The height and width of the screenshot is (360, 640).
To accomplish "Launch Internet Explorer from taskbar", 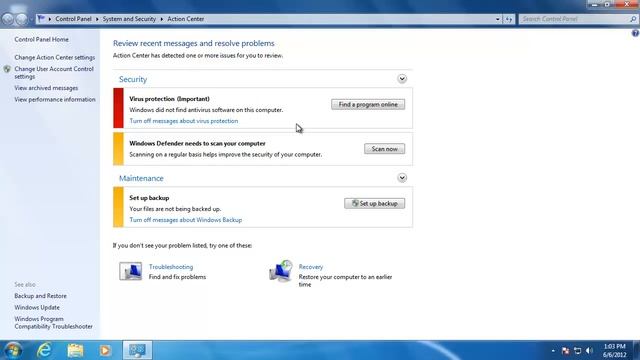I will click(44, 350).
